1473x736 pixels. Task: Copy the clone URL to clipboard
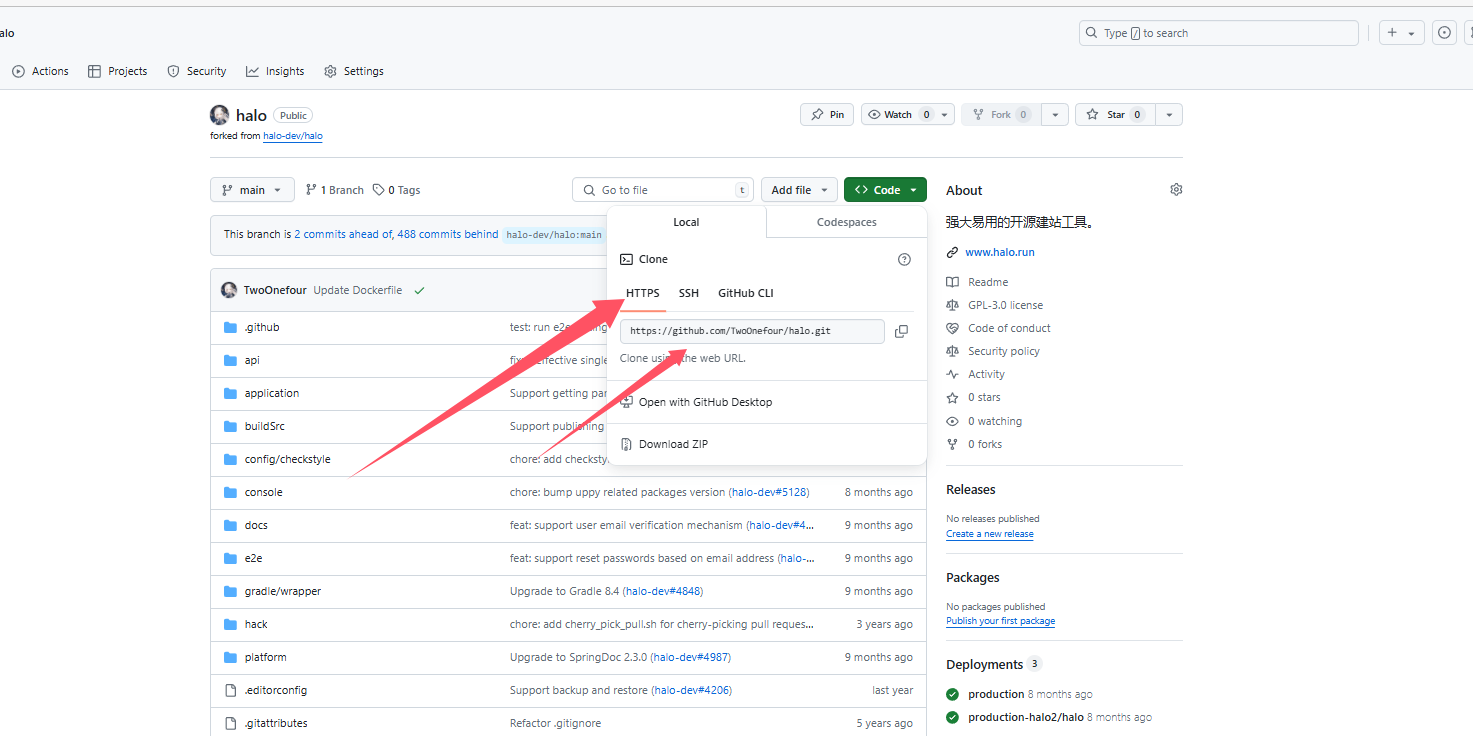(x=901, y=331)
